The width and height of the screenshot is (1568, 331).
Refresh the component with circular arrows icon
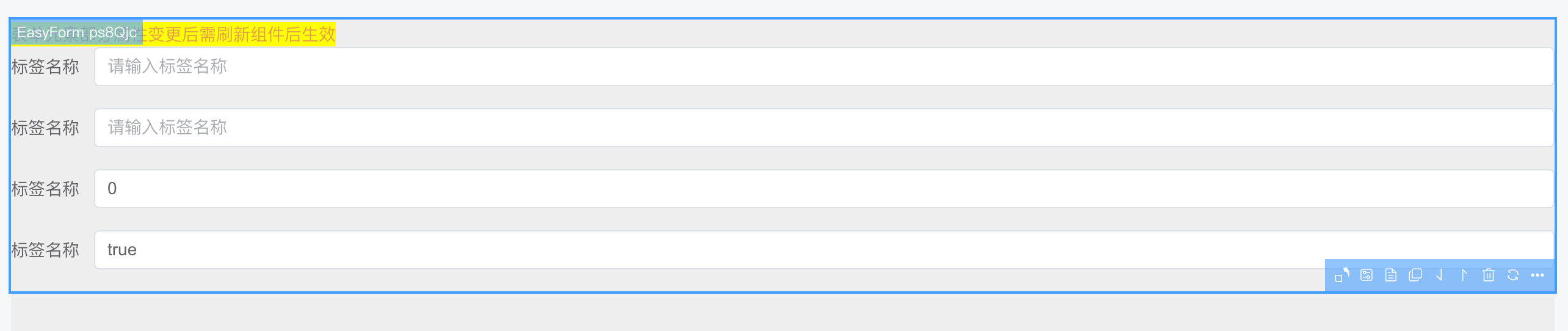click(1513, 275)
